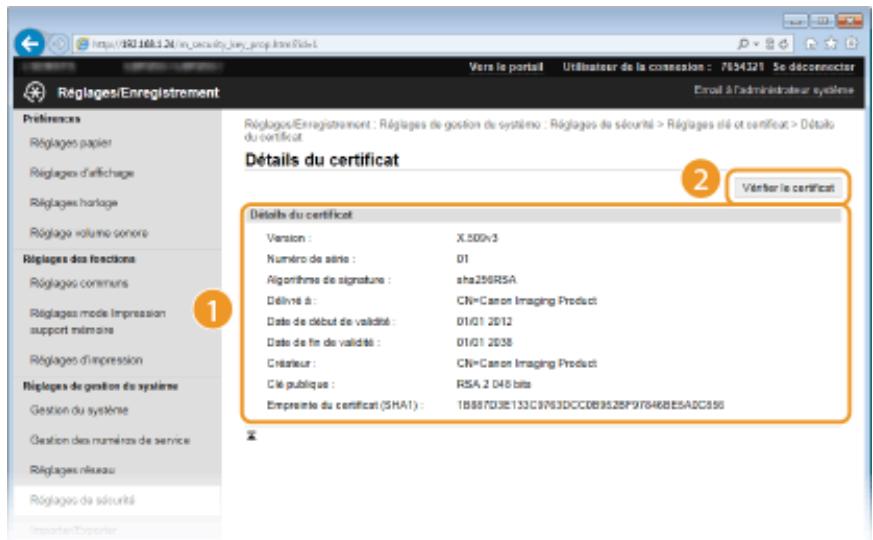Click the Numéro de série label
This screenshot has height=540, width=873.
click(311, 259)
